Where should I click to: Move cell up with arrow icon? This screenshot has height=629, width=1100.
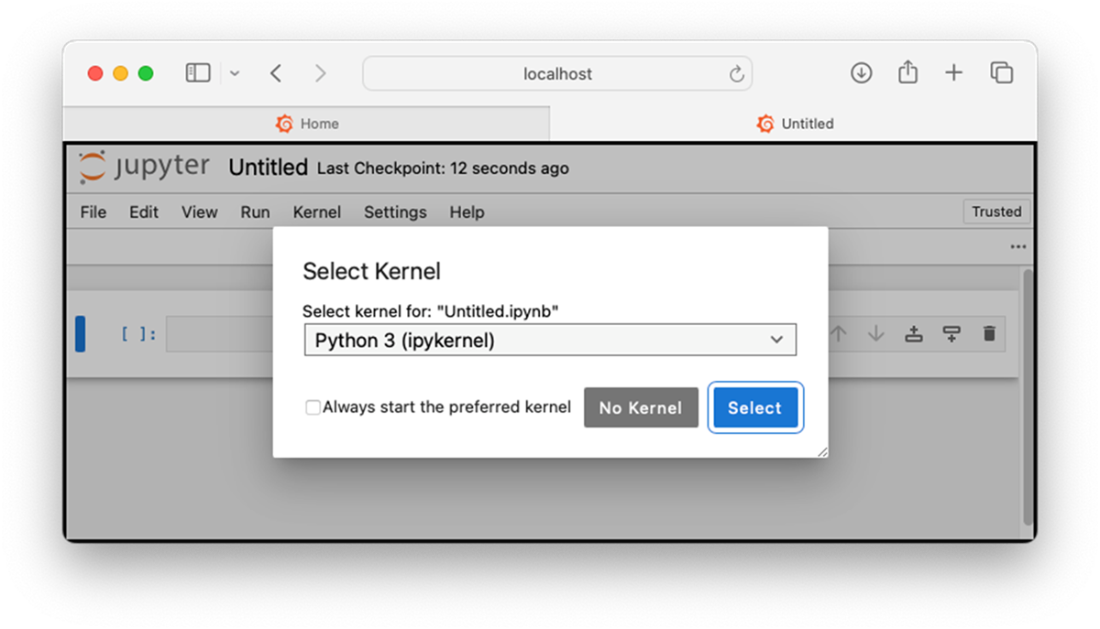click(839, 334)
